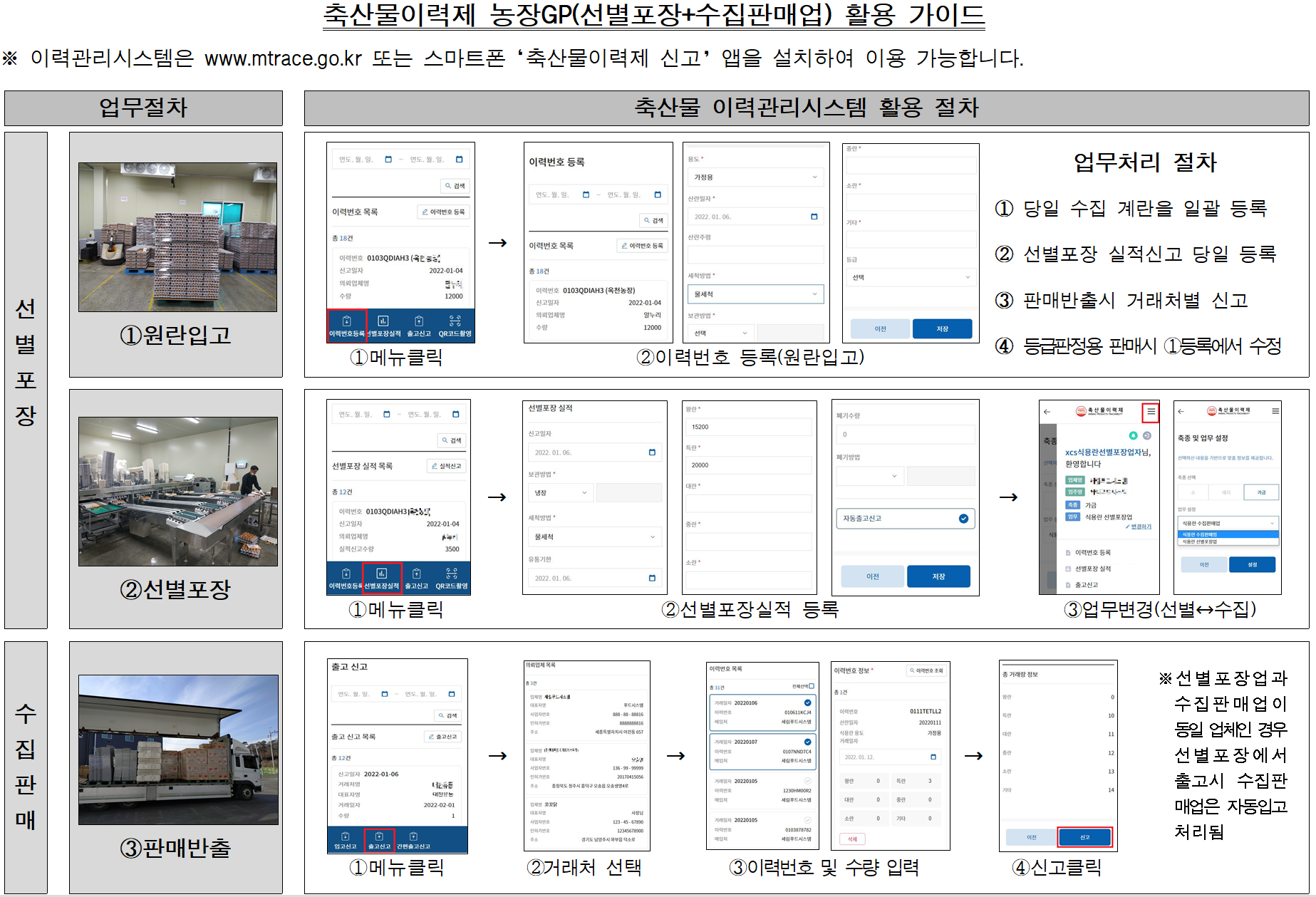Tap the 출고신고 tab icon below 선별포장 실적 목록
1316x897 pixels.
coord(416,574)
